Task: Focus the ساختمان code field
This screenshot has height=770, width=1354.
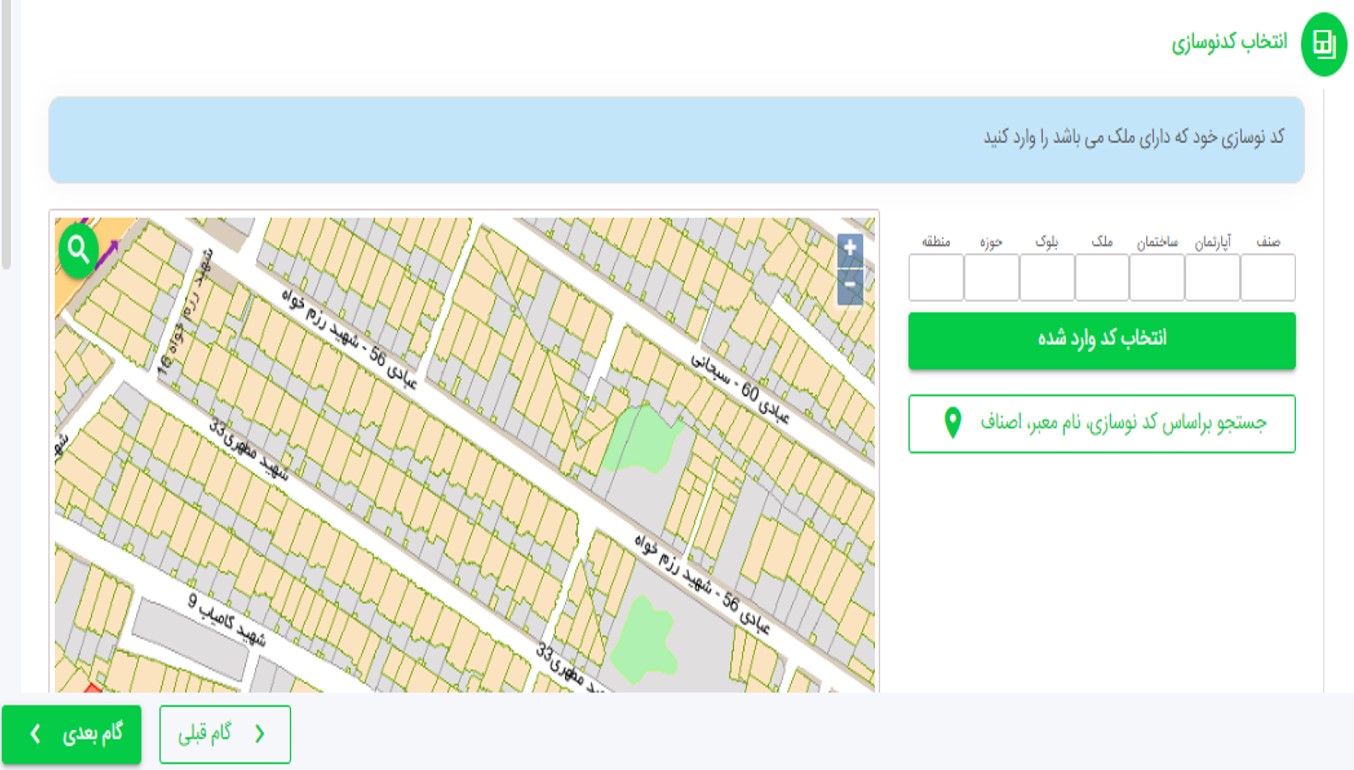Action: [x=1157, y=277]
